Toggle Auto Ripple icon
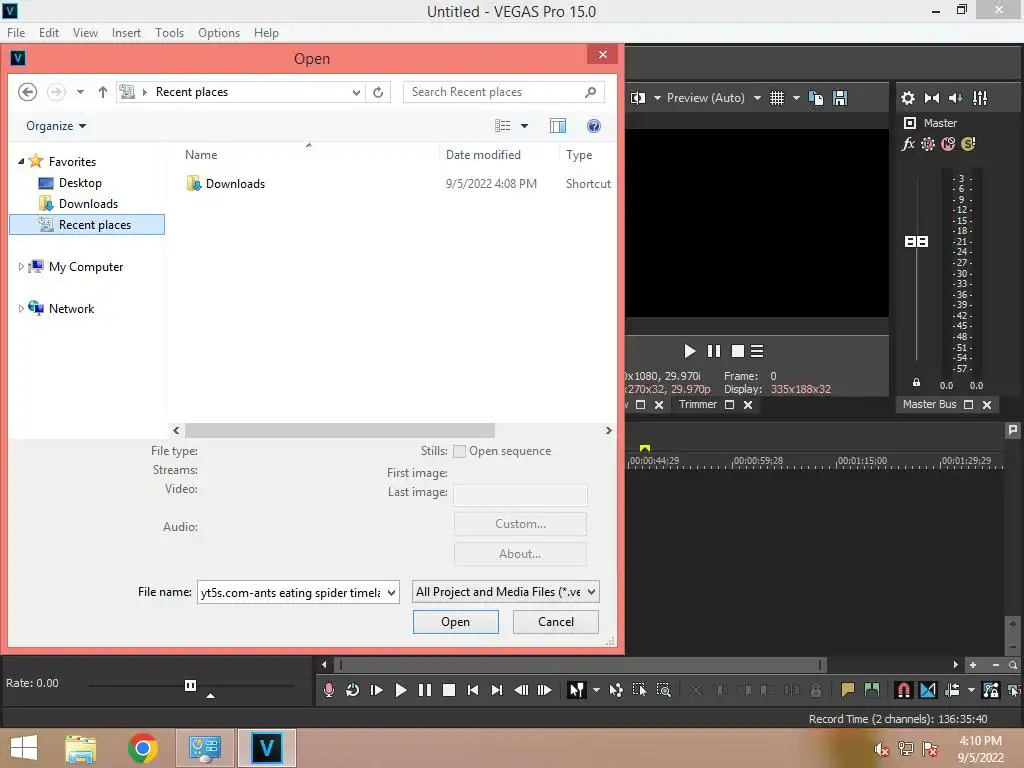Image resolution: width=1024 pixels, height=768 pixels. pyautogui.click(x=952, y=690)
